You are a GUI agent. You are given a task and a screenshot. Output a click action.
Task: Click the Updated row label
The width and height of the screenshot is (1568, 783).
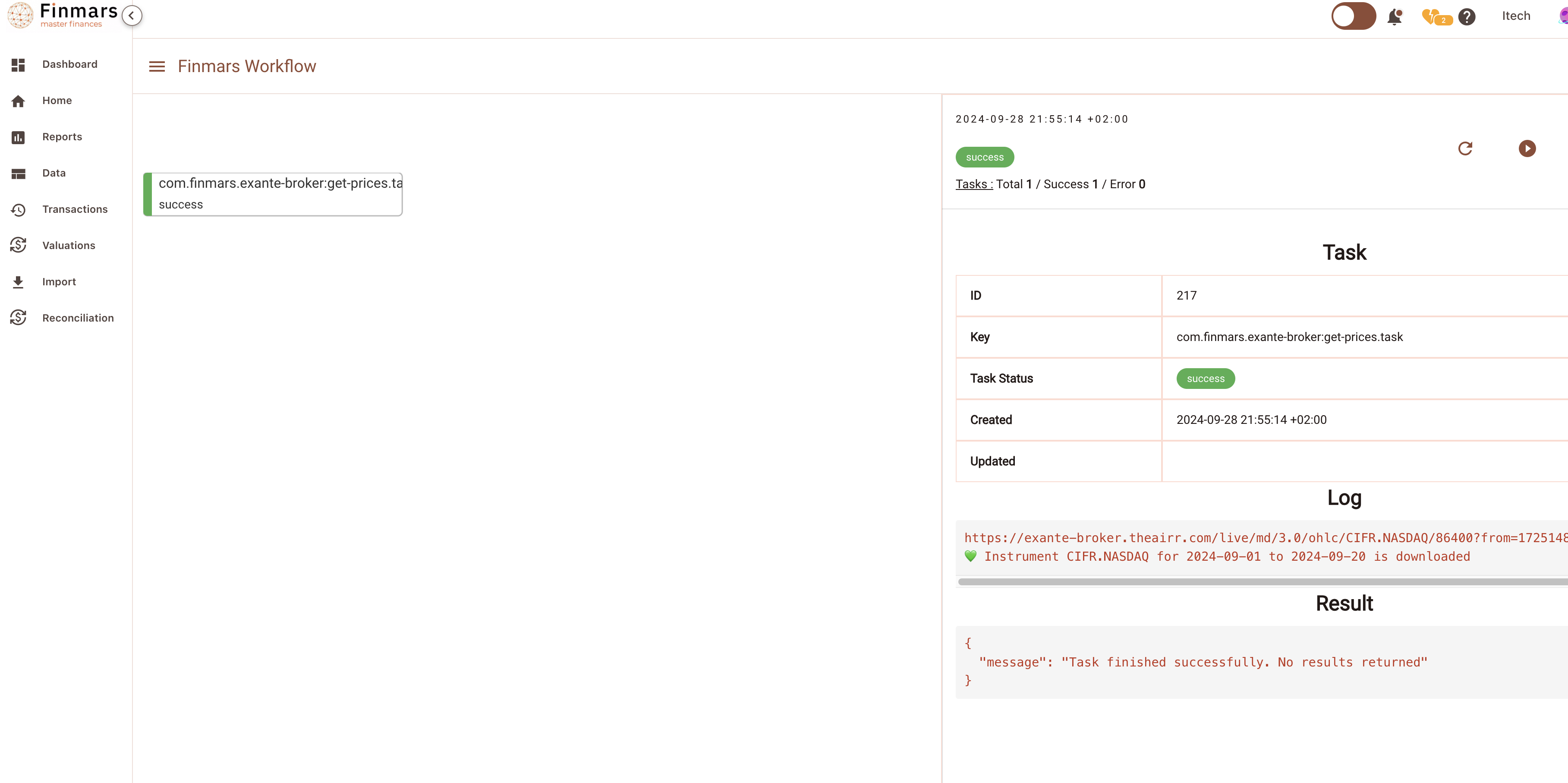[992, 461]
